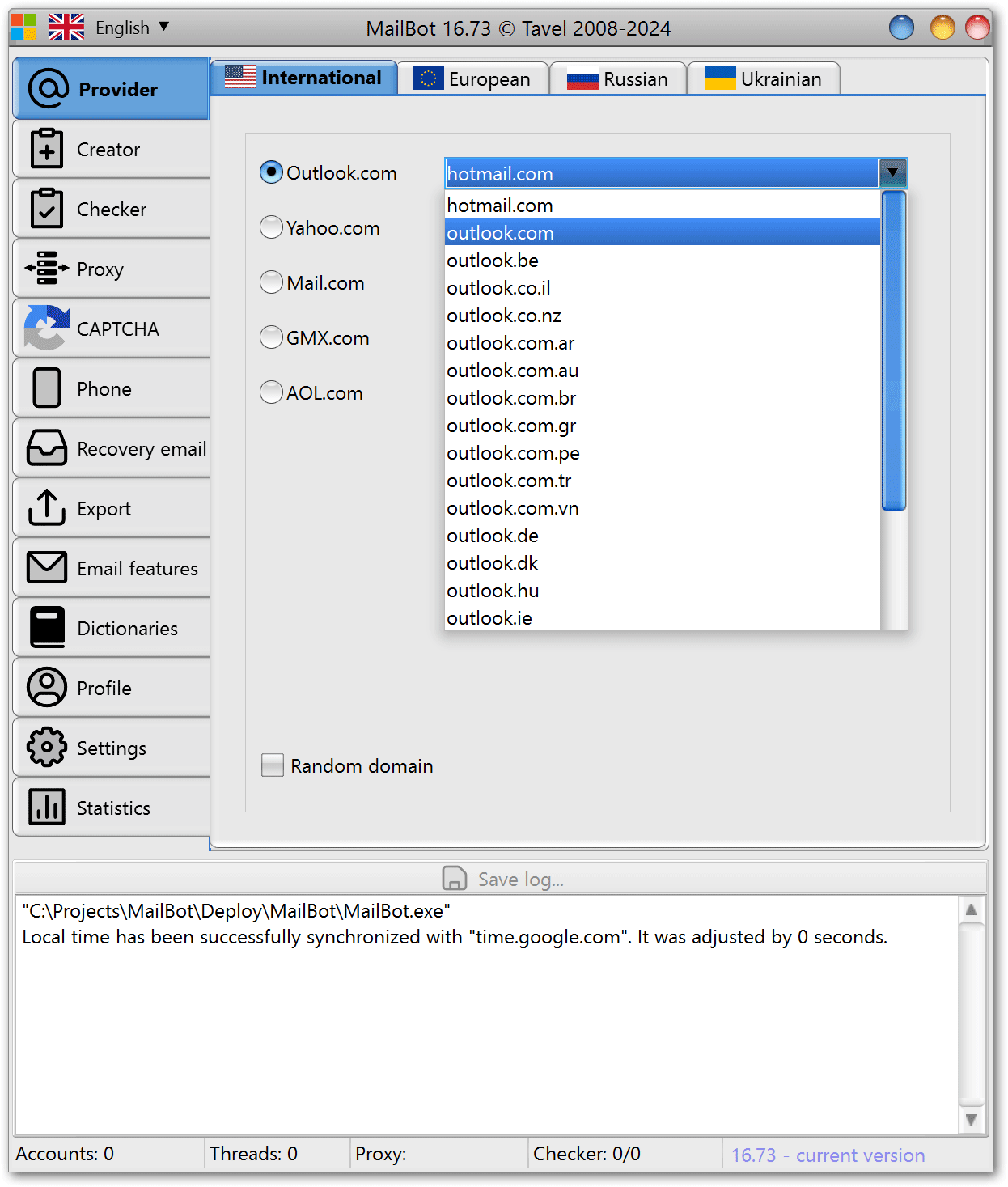The image size is (1008, 1187).
Task: Pick outlook.com.pe in the list
Action: (662, 452)
